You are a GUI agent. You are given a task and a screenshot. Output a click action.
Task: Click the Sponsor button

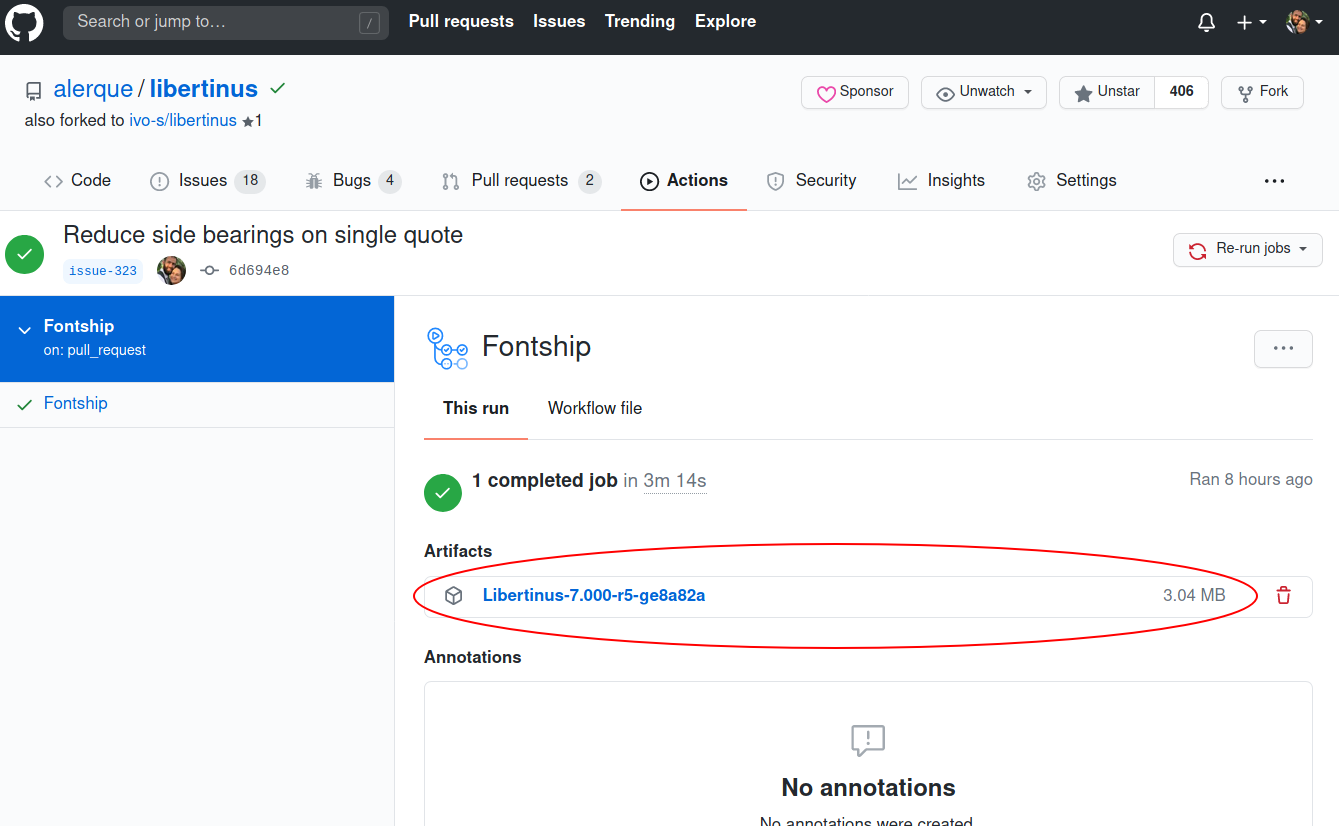(855, 92)
